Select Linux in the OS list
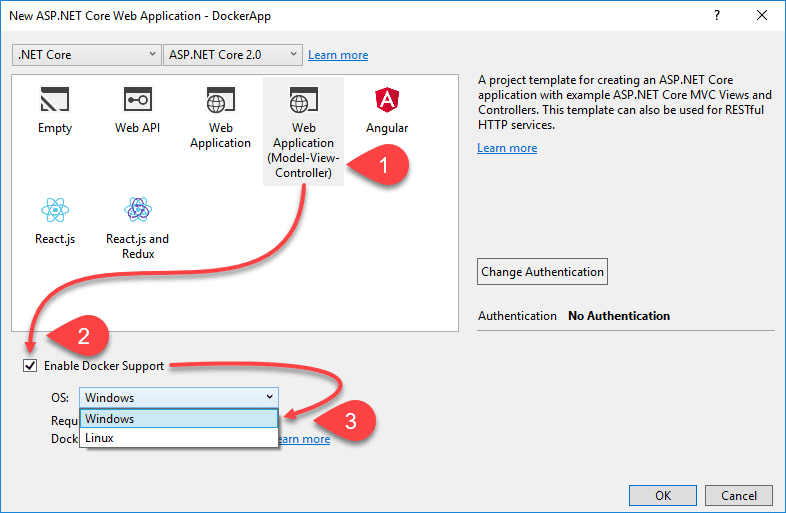 click(178, 438)
